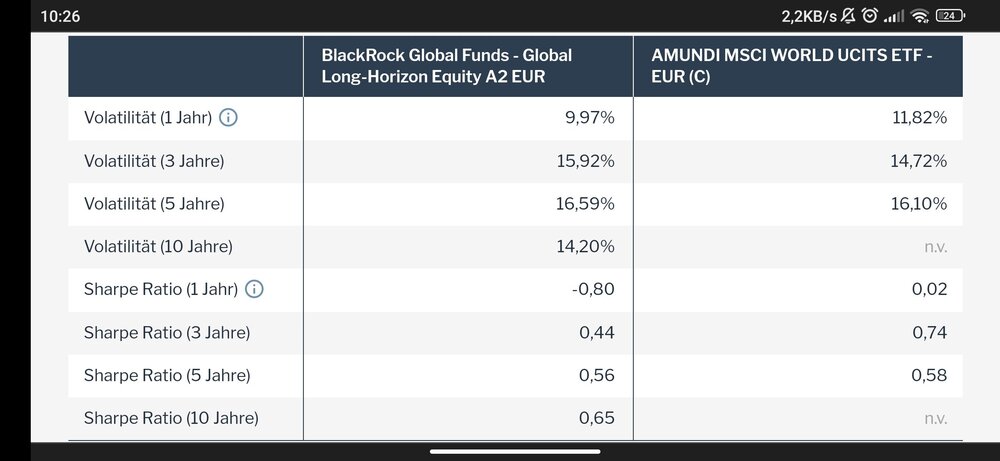Screen dimensions: 1000x461
Task: Click the 9,97% BlackRock volatility value
Action: [590, 118]
